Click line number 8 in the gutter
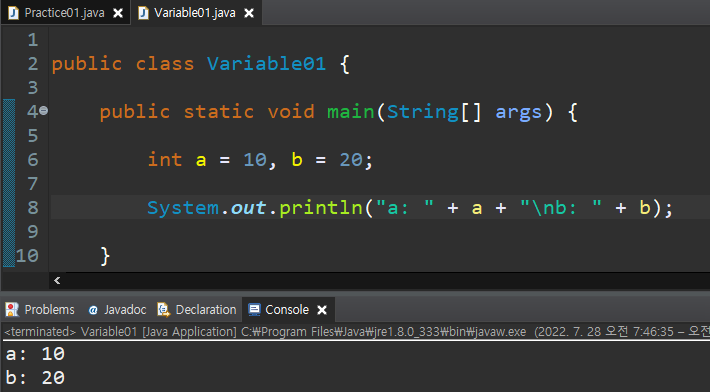Screen dimensions: 710x392 (33, 207)
